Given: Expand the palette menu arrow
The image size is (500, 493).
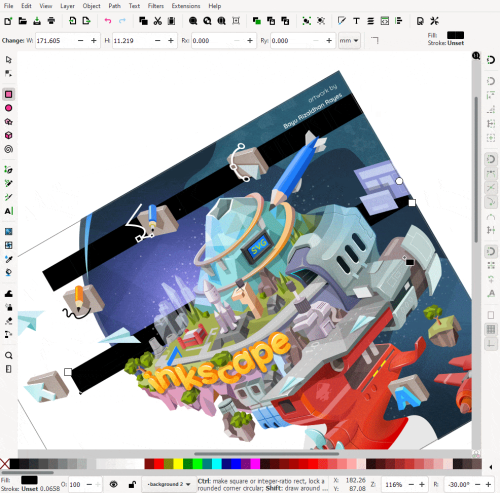Looking at the screenshot, I should [491, 467].
